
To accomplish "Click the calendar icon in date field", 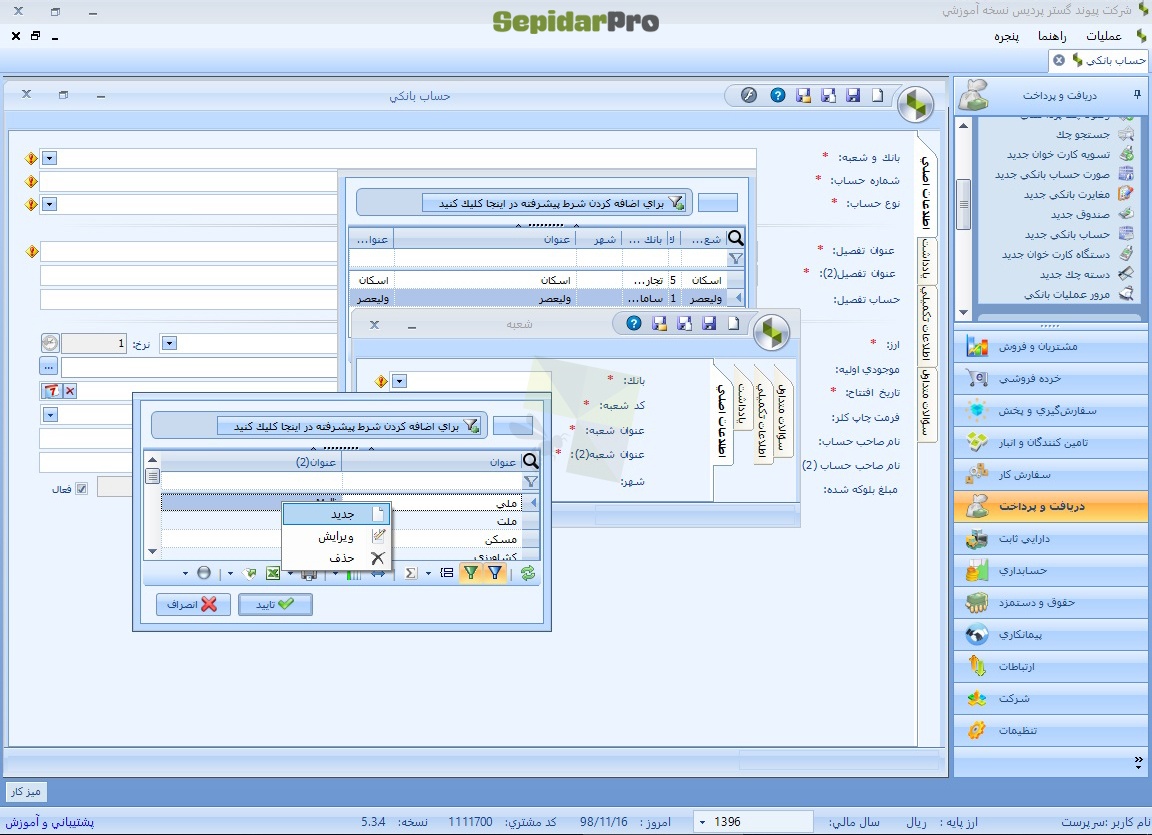I will point(51,391).
